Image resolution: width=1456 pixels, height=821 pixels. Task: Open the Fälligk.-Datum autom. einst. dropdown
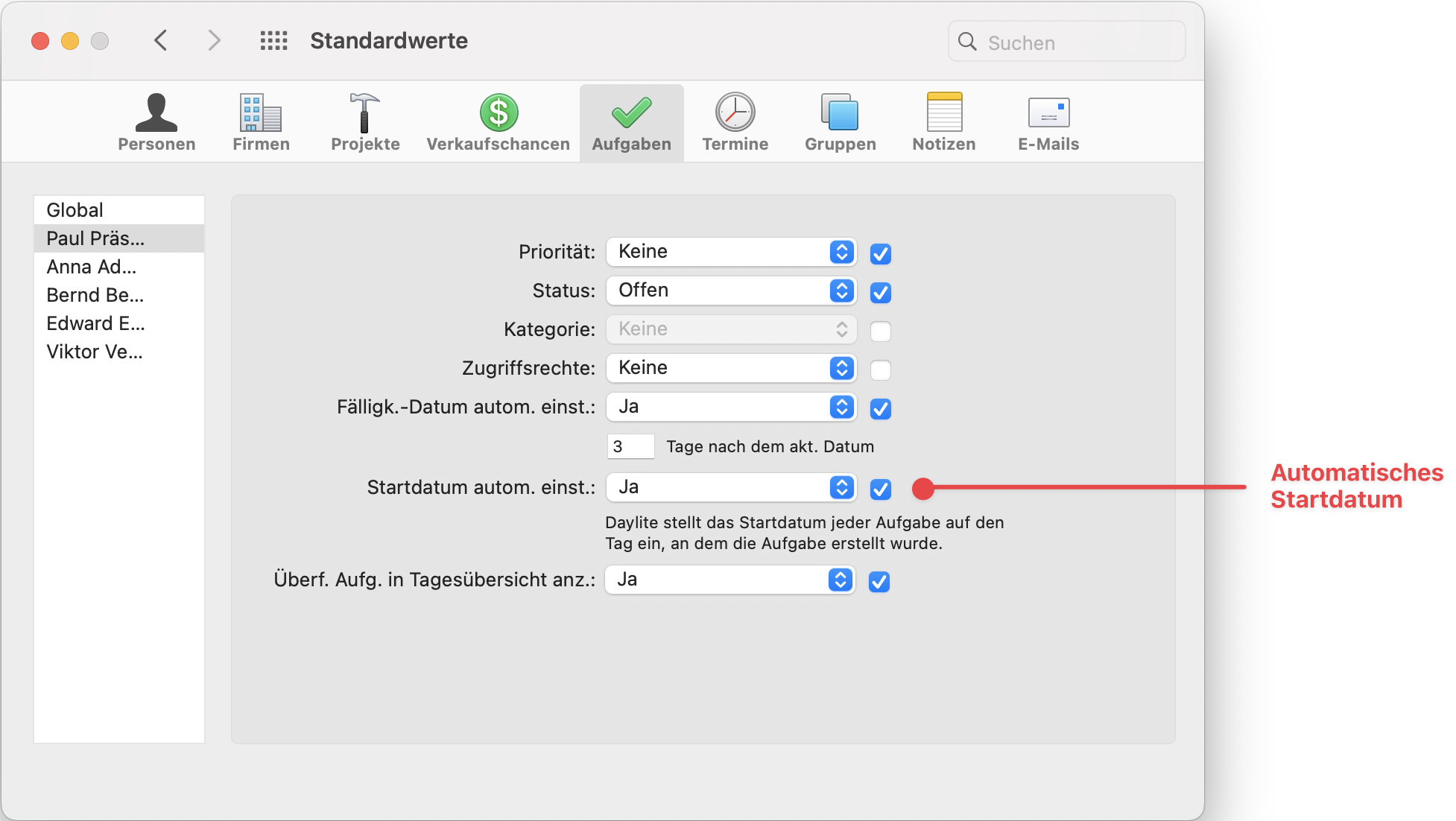tap(731, 407)
